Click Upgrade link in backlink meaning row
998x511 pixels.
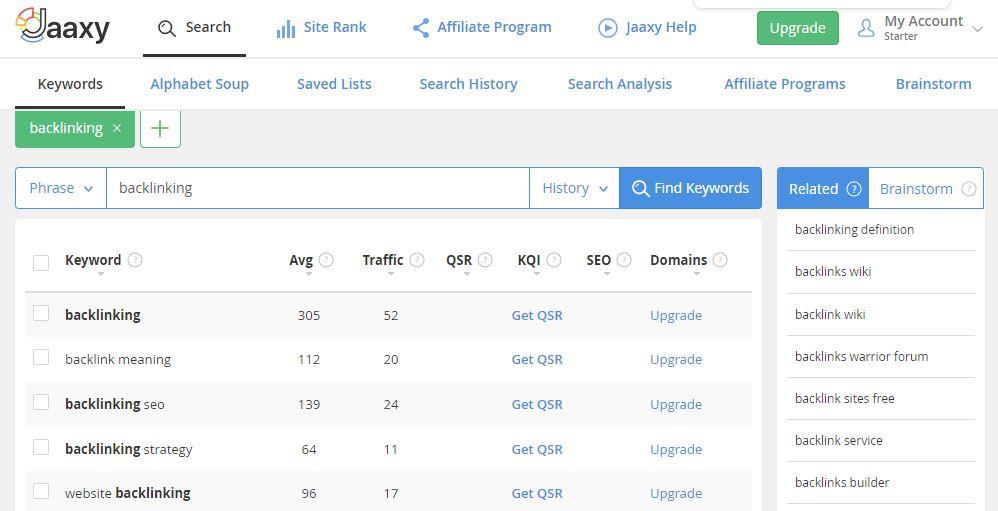676,360
